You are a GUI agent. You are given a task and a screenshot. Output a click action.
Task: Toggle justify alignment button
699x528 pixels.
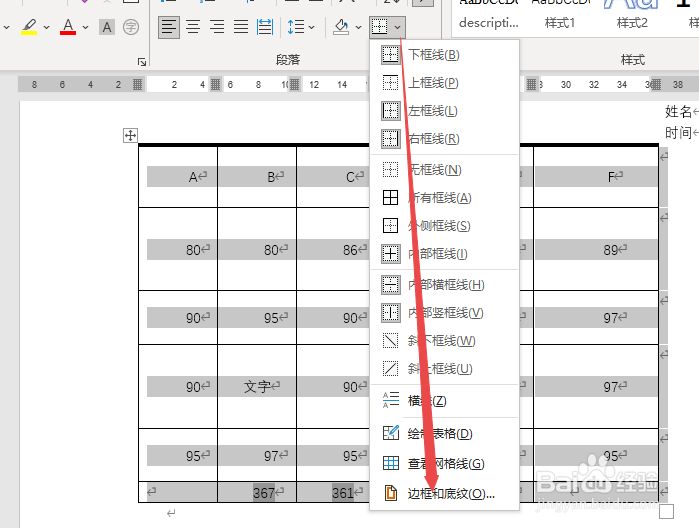[x=241, y=27]
